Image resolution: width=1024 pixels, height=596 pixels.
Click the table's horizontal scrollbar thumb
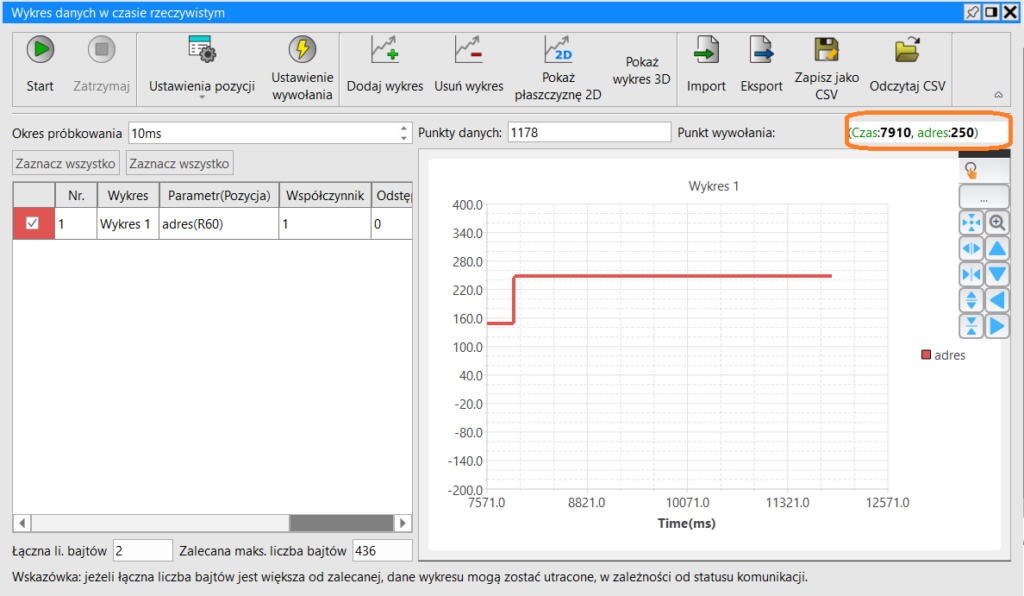point(341,523)
